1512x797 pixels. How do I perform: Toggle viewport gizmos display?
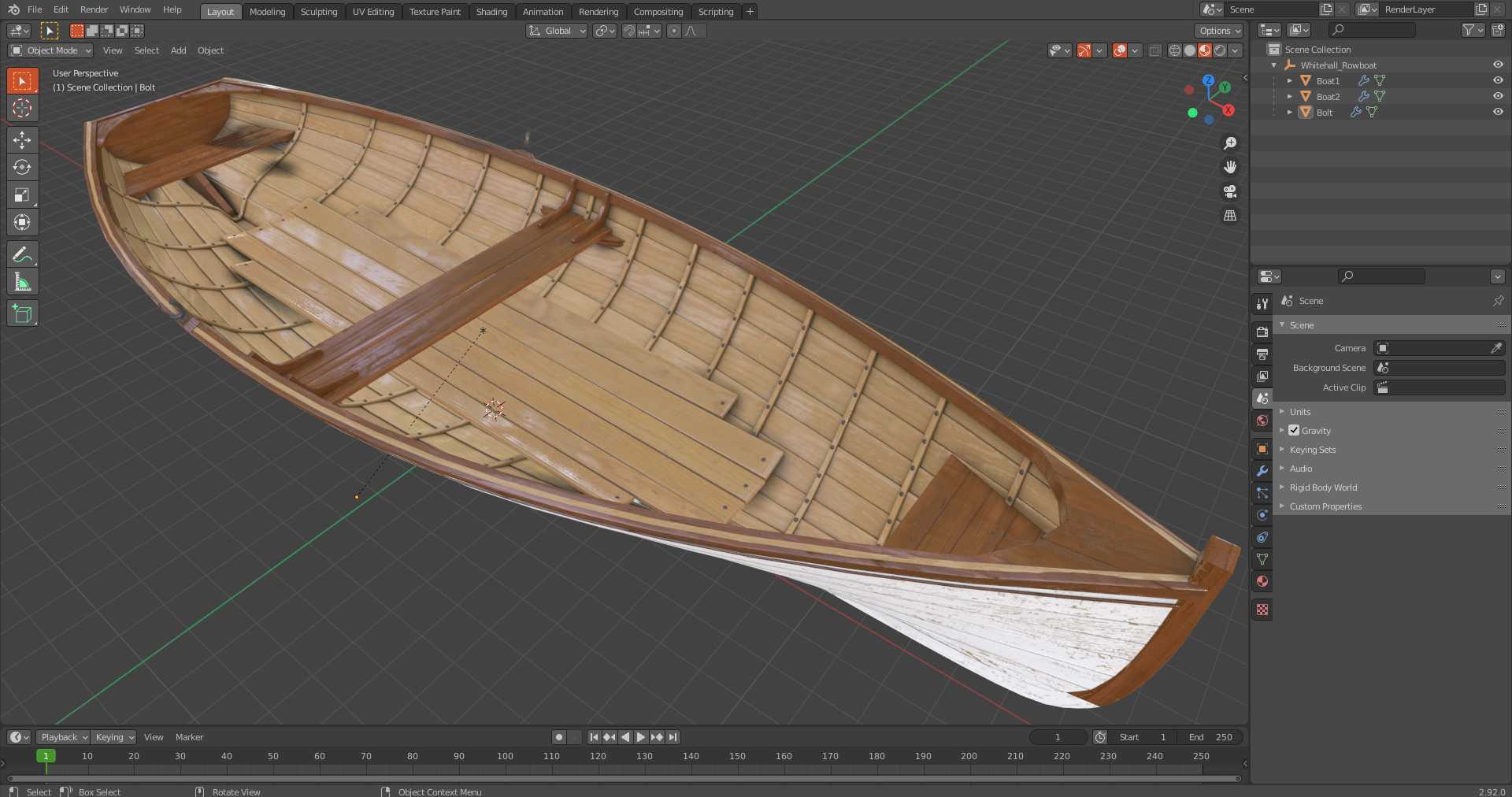(x=1084, y=50)
